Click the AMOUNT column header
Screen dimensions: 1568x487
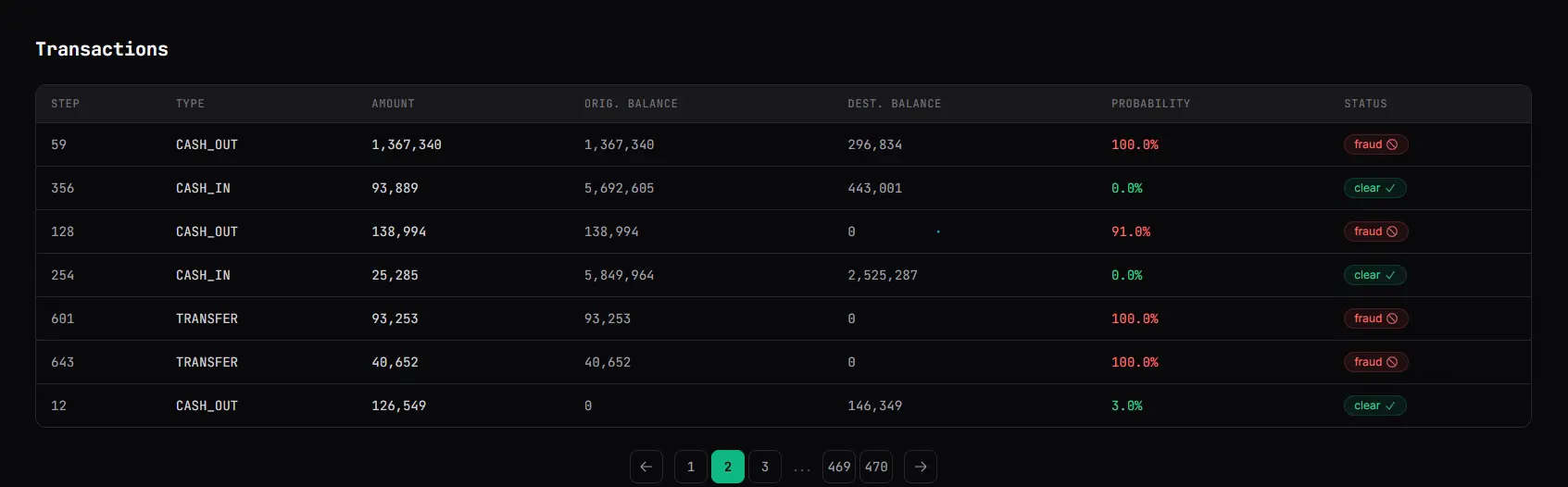pos(393,104)
